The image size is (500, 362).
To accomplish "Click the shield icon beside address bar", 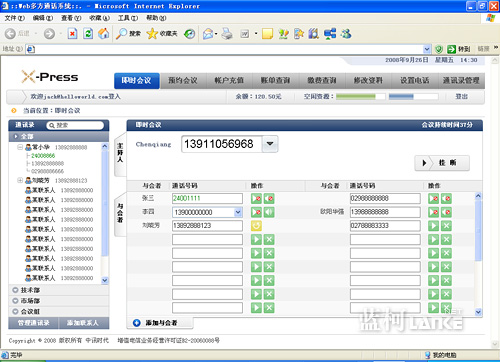I will (439, 49).
